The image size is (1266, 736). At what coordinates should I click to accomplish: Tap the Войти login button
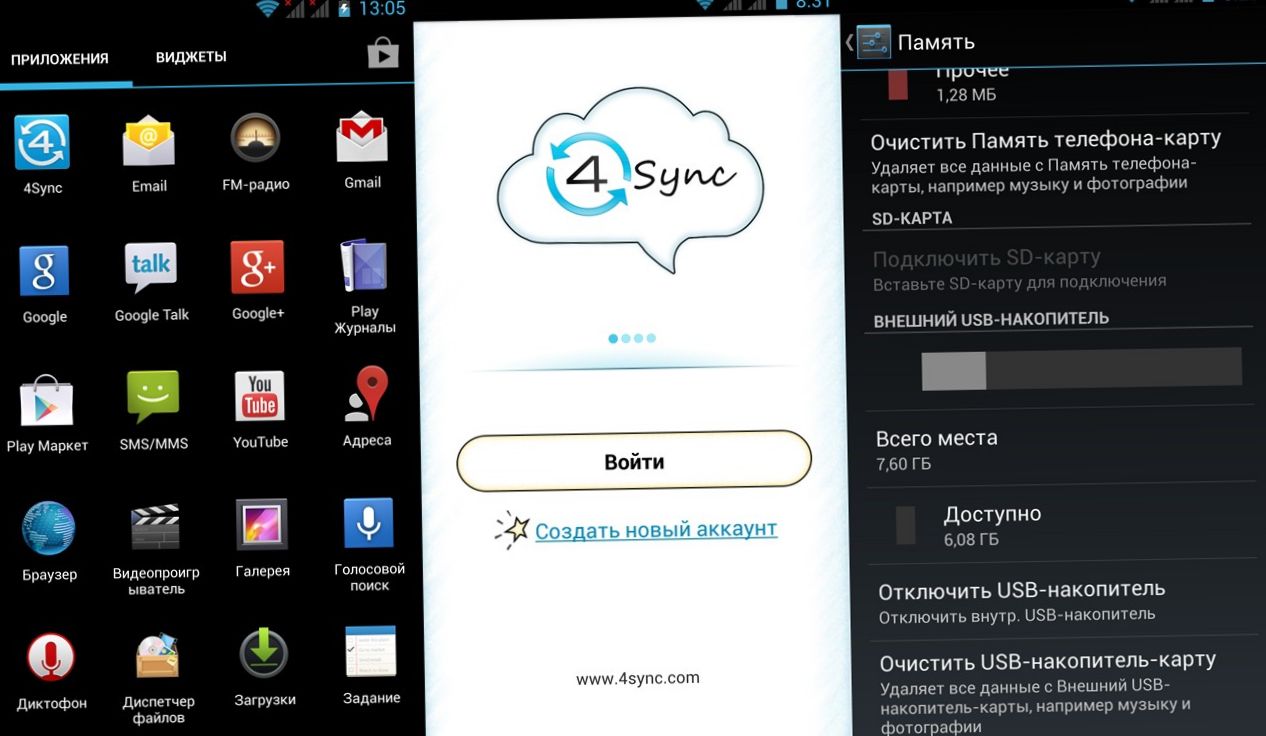coord(634,461)
